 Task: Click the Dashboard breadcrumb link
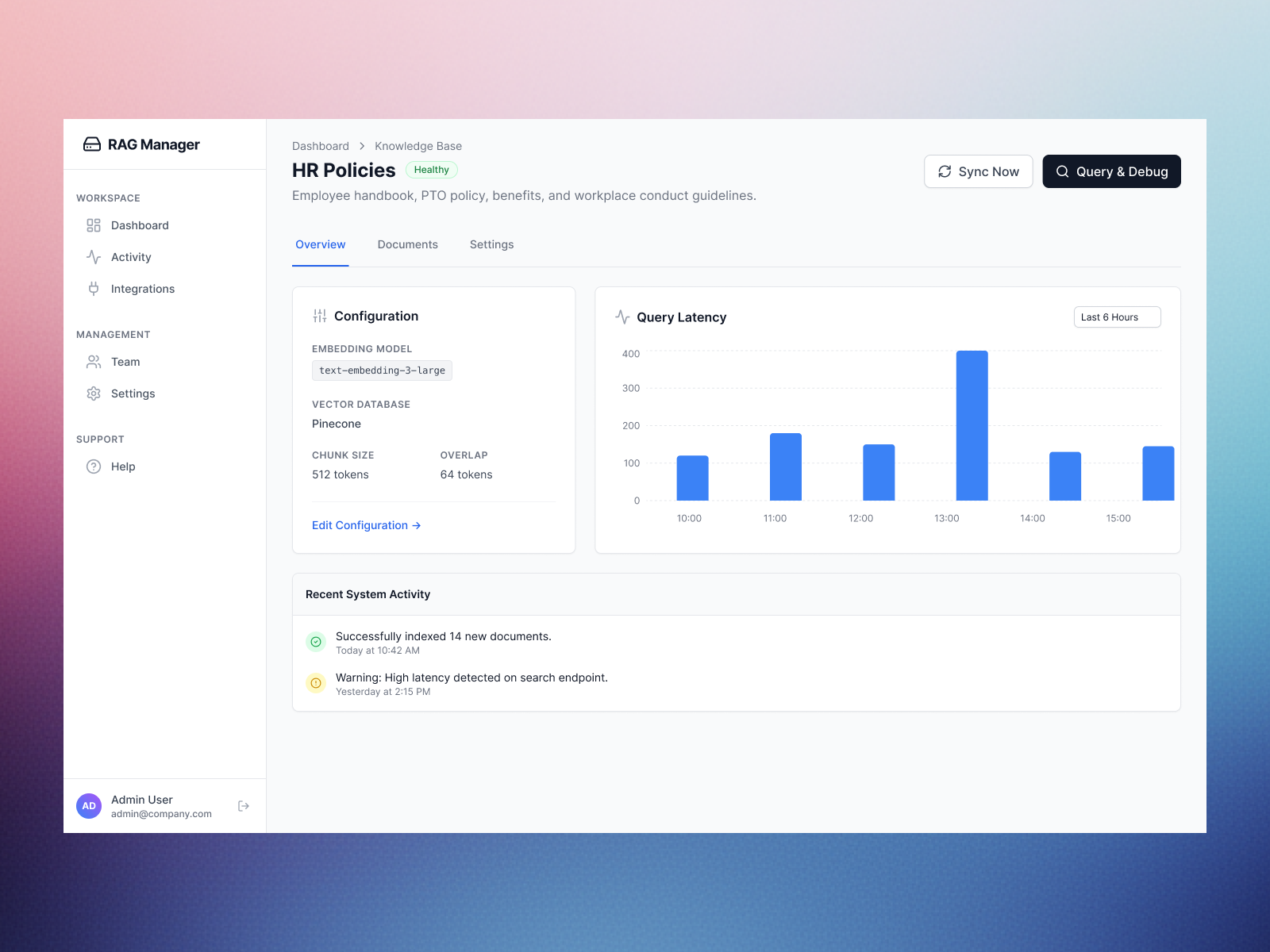tap(321, 146)
